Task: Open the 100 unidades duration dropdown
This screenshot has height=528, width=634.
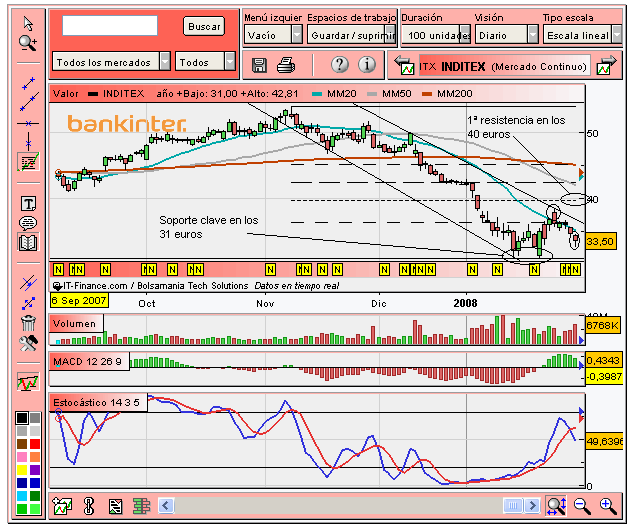Action: click(x=436, y=35)
